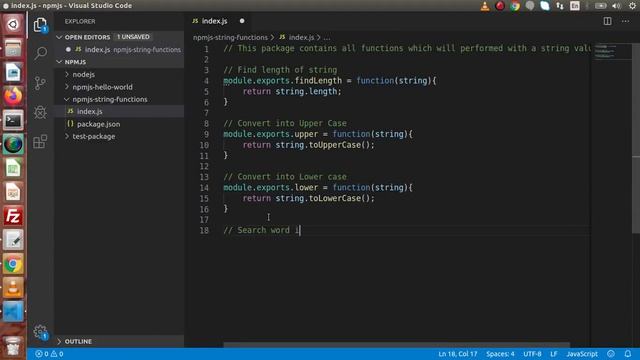Open the editor More Actions menu
The height and width of the screenshot is (360, 640).
[625, 21]
